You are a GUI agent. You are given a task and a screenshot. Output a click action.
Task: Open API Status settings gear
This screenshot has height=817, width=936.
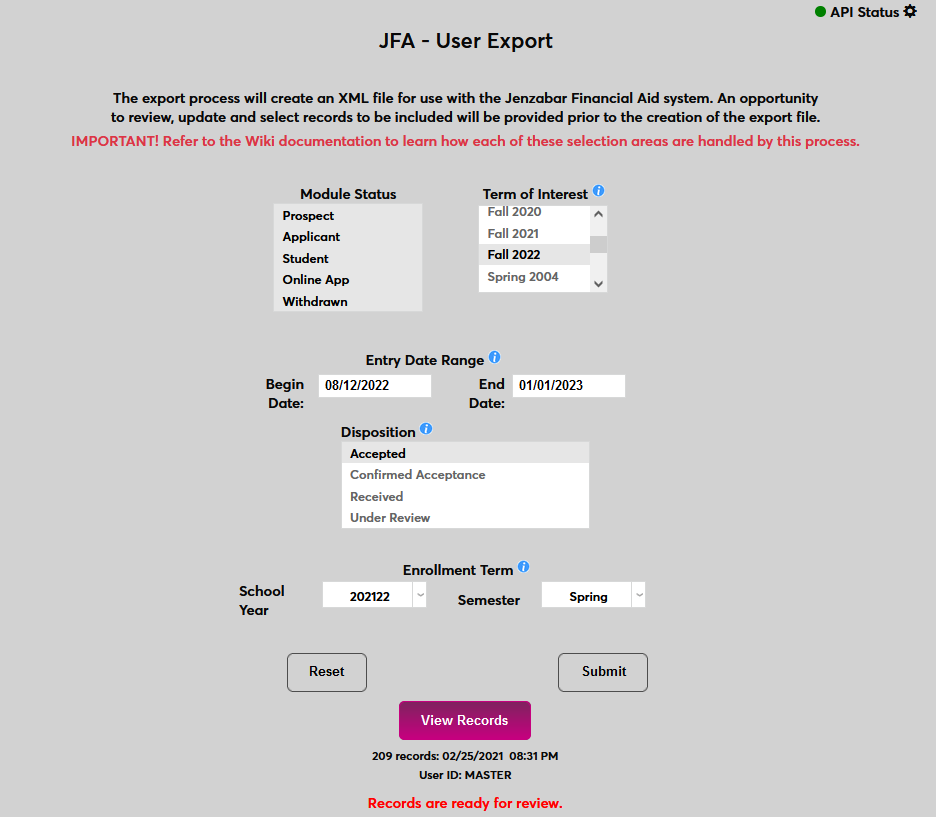coord(910,11)
